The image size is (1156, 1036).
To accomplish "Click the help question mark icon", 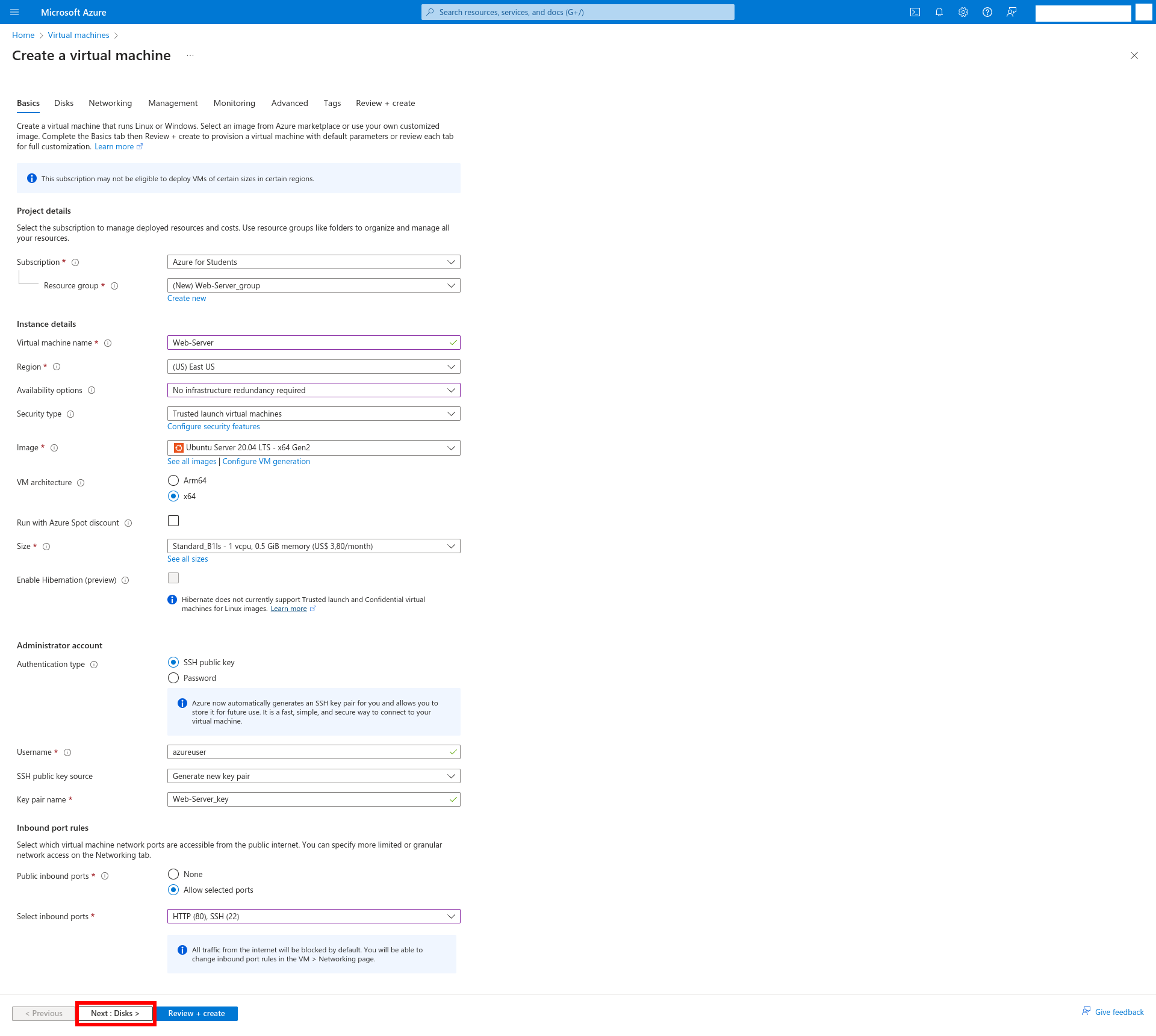I will tap(987, 12).
